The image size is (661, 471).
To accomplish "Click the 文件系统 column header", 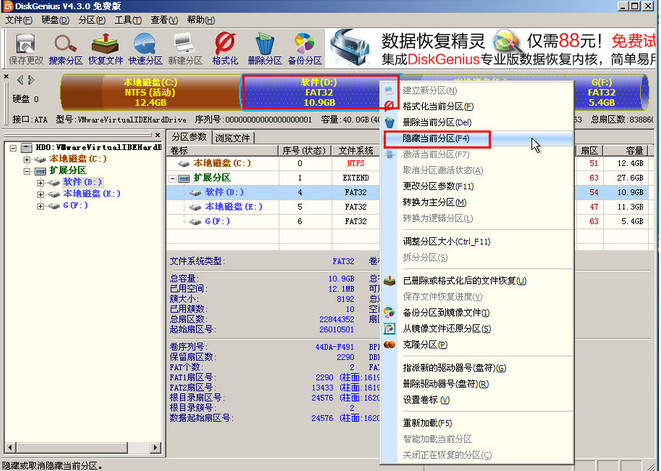I will point(356,151).
